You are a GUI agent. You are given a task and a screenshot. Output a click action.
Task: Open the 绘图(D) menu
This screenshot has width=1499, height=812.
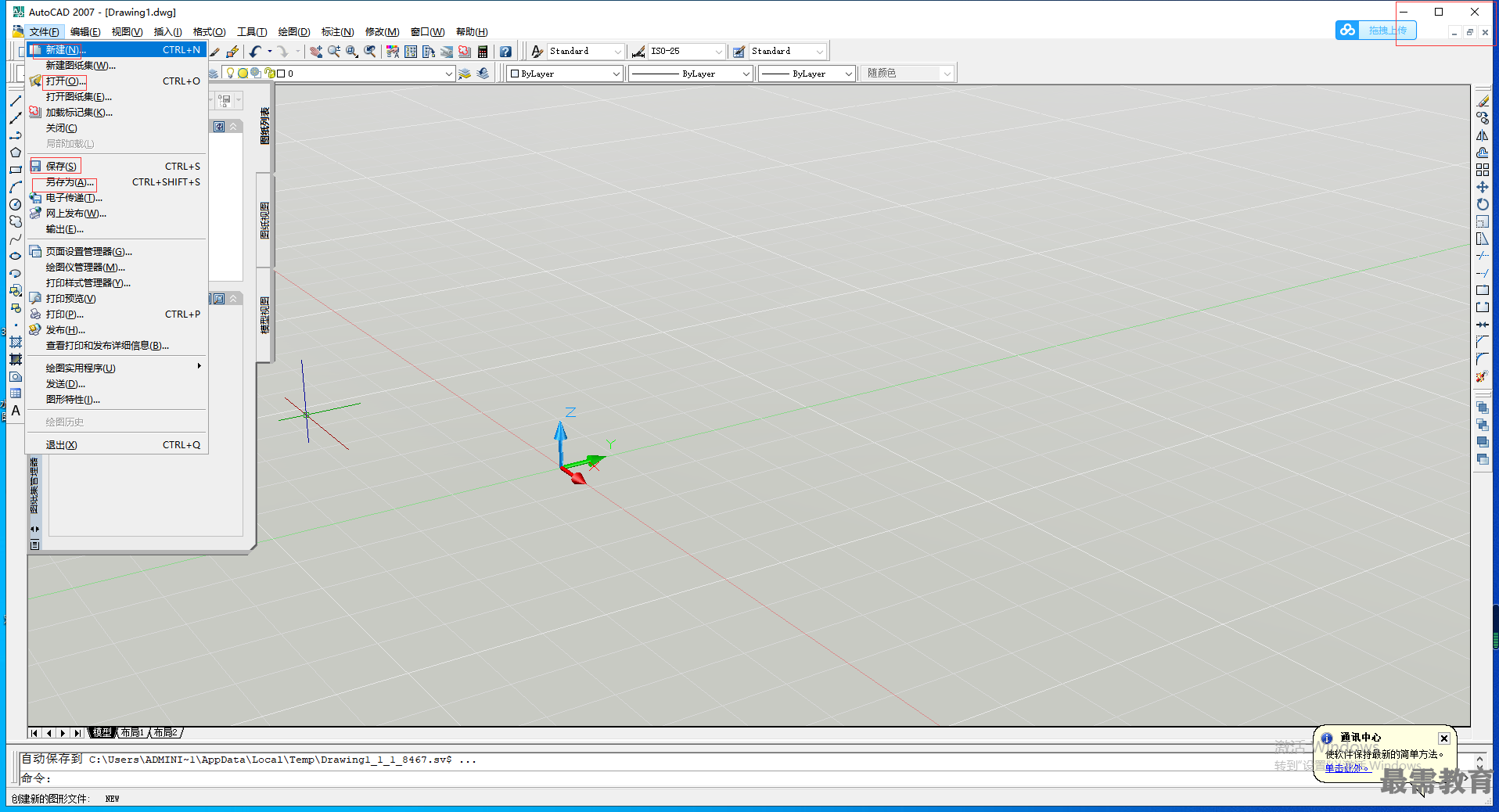pyautogui.click(x=294, y=32)
